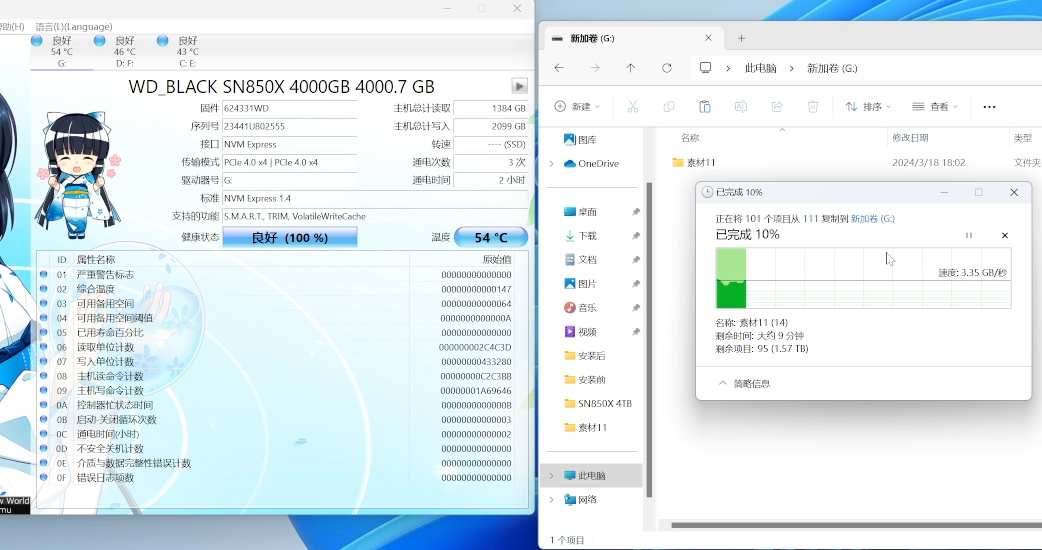Click the 属性名称 column header
Screen dimensions: 1042x550
[x=96, y=260]
